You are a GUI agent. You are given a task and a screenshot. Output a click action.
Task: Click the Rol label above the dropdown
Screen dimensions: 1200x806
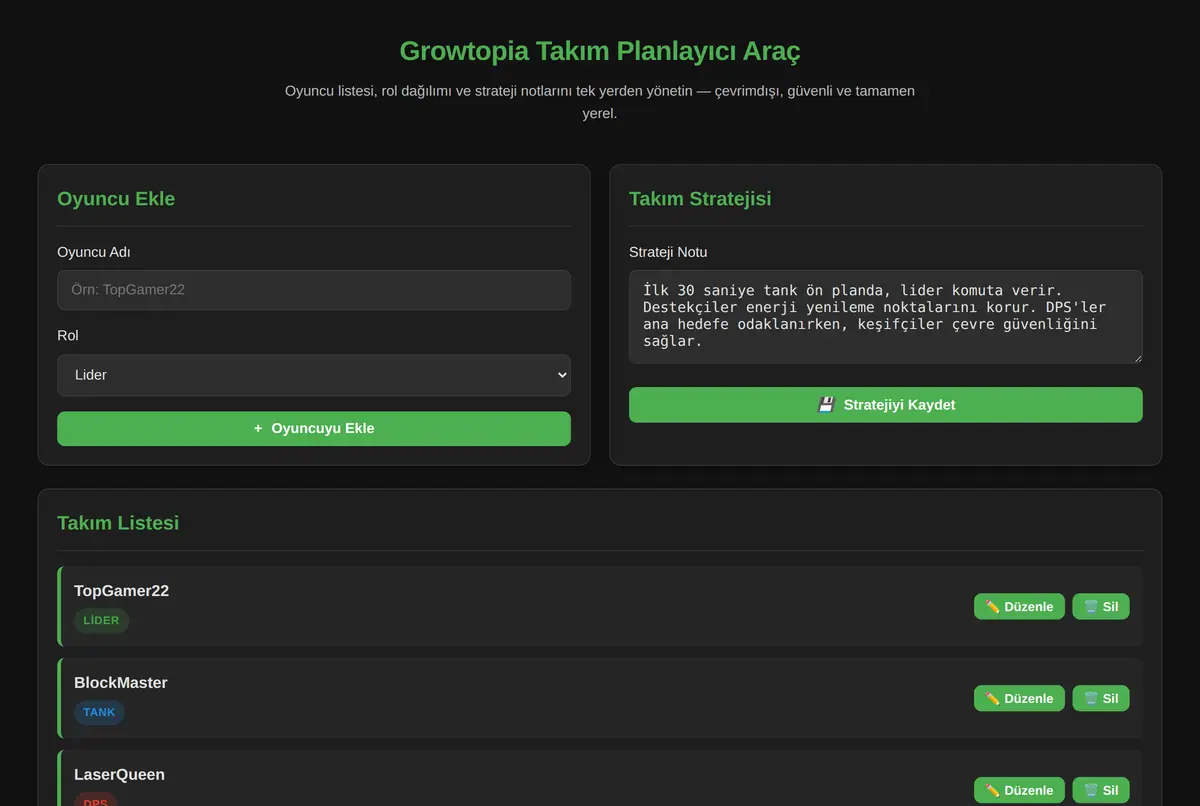(68, 336)
